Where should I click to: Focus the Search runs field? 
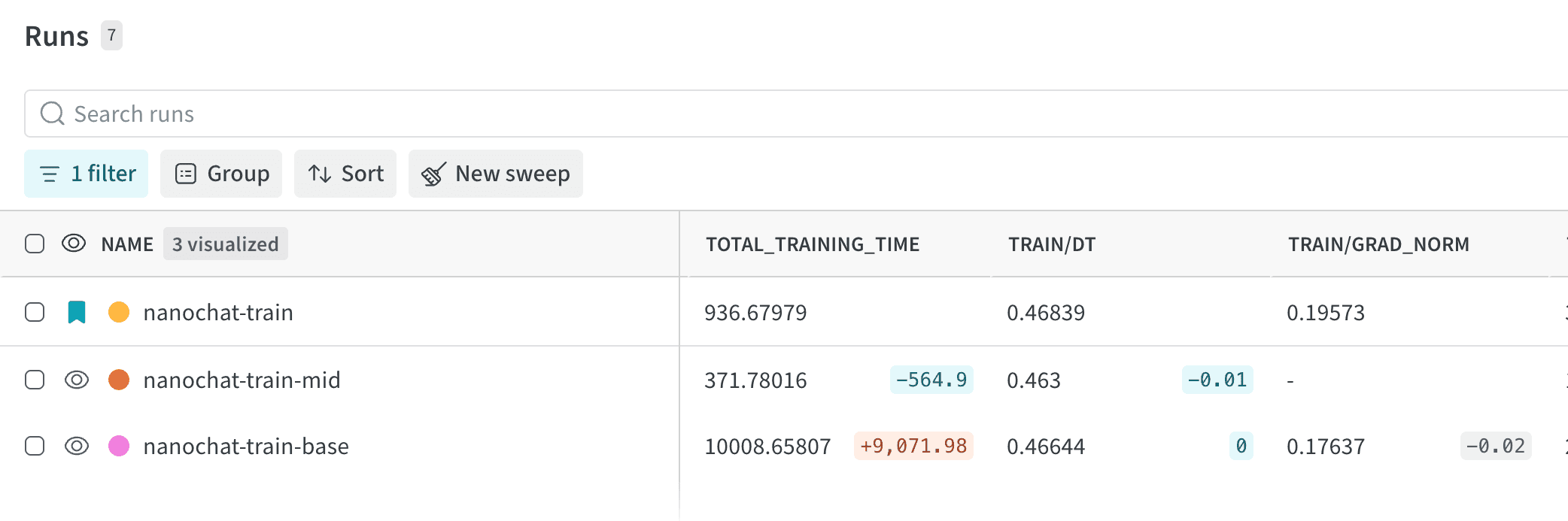(x=798, y=114)
